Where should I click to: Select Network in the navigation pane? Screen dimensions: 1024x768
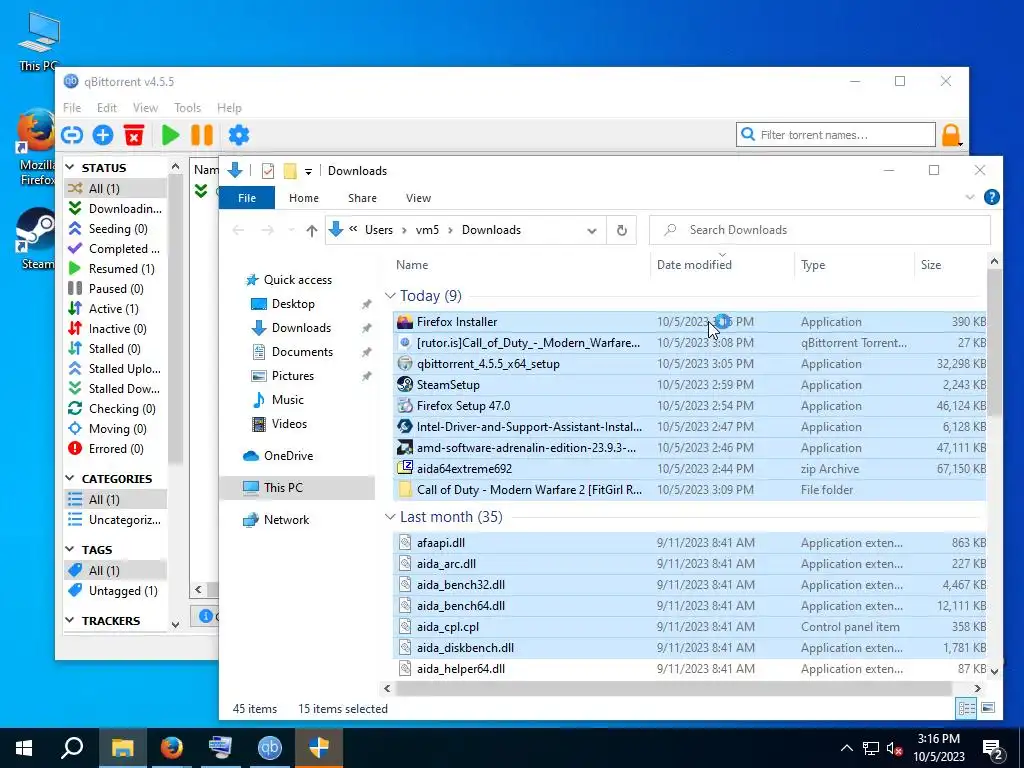pos(286,520)
